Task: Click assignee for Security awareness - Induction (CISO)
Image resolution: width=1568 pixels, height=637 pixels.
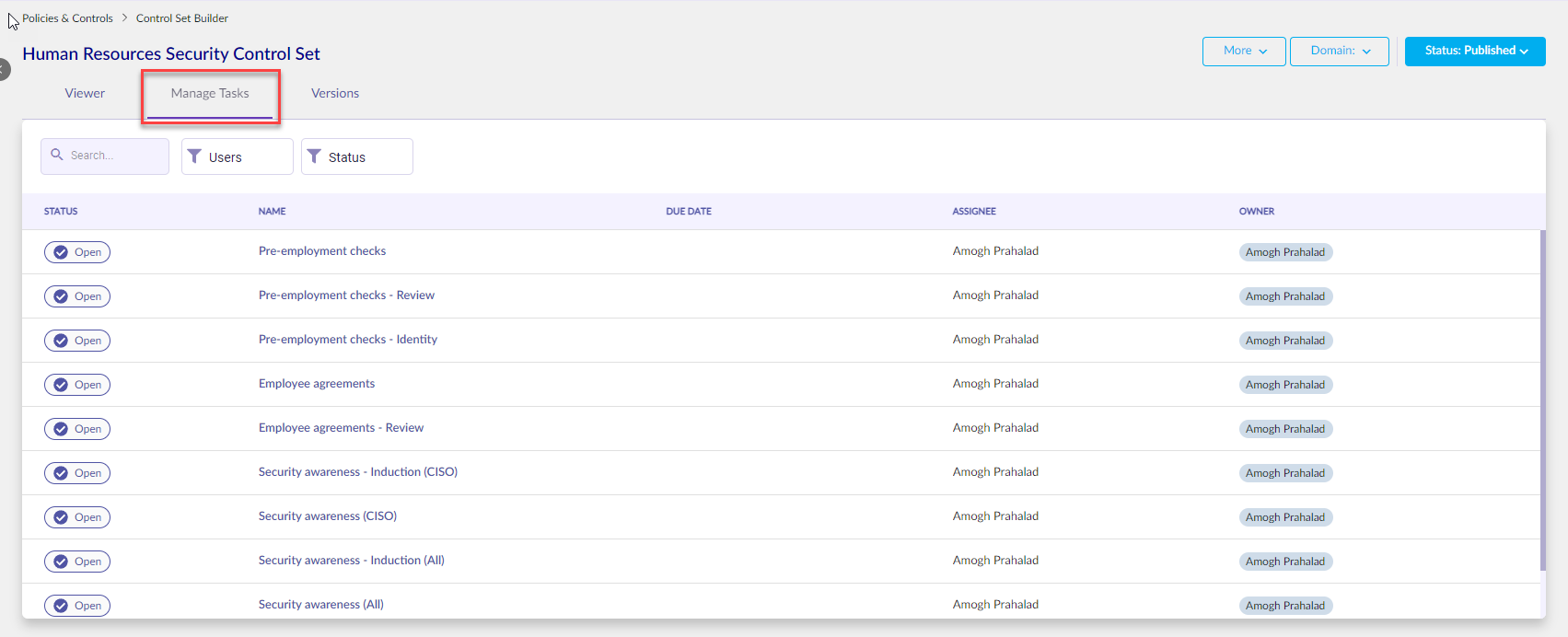Action: tap(995, 472)
